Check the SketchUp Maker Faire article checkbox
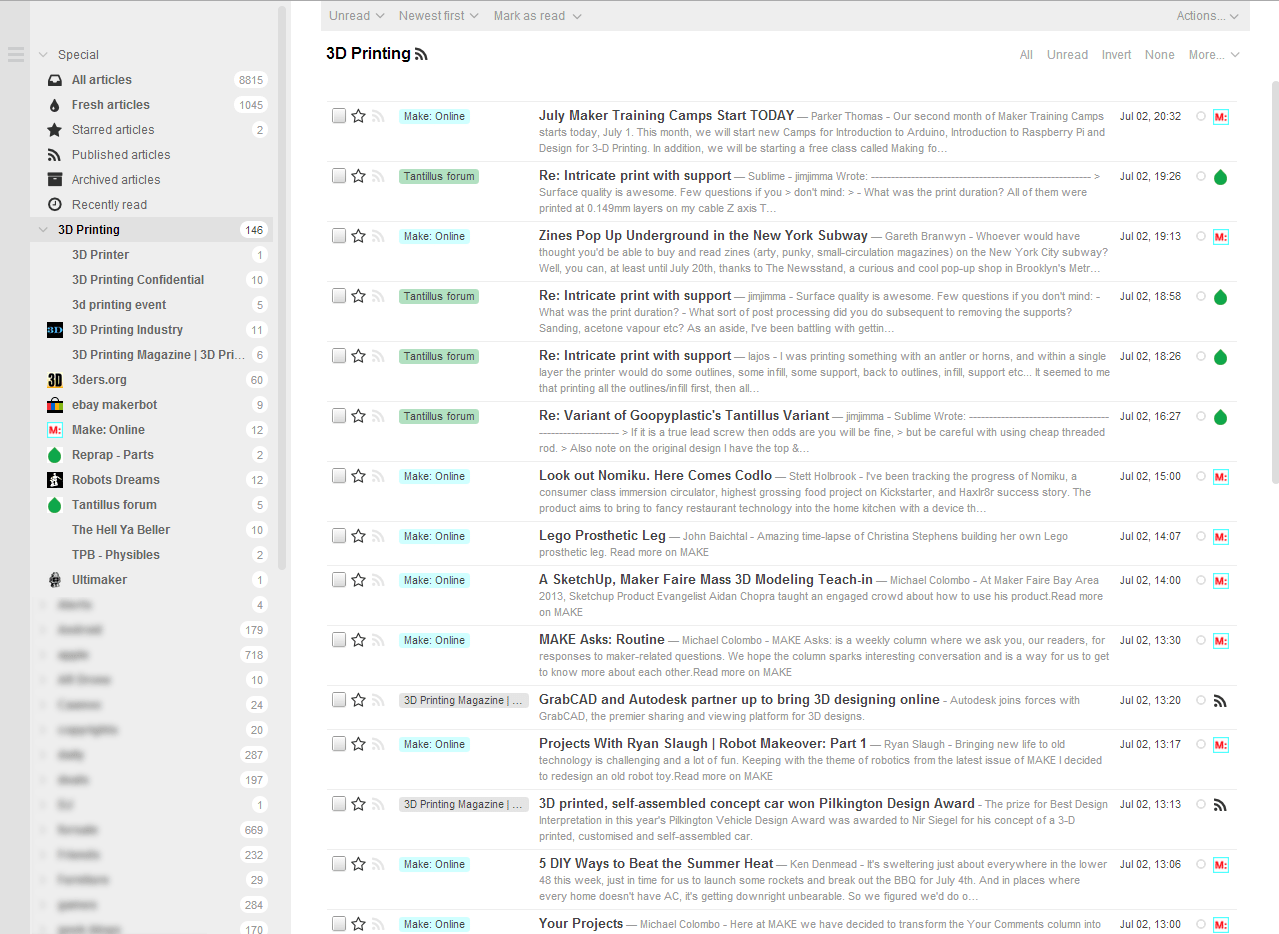 pyautogui.click(x=339, y=580)
